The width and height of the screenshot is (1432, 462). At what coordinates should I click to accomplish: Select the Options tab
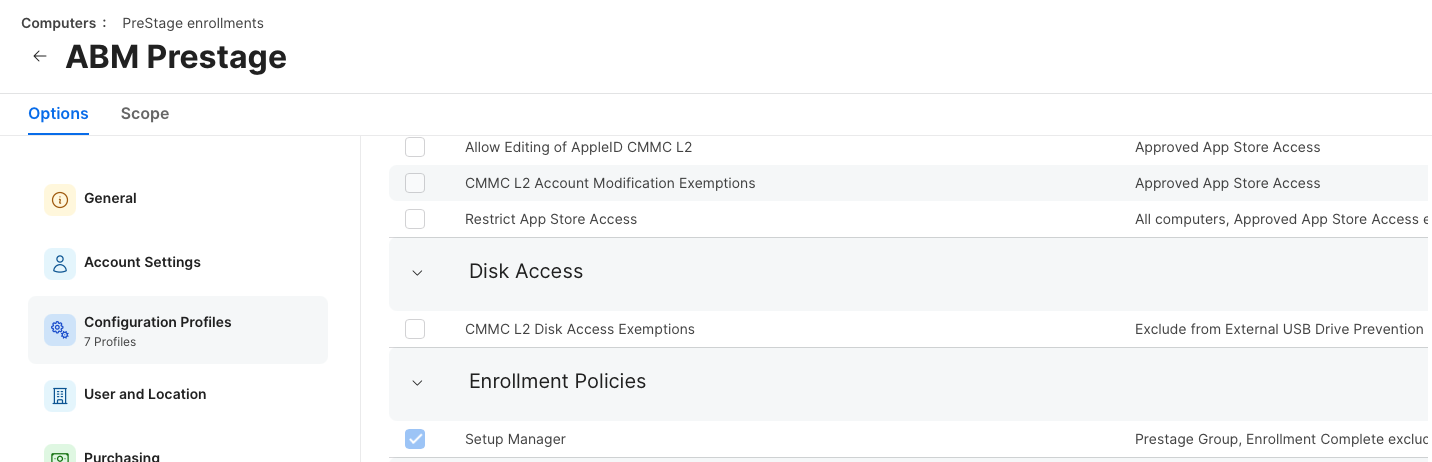click(x=58, y=113)
